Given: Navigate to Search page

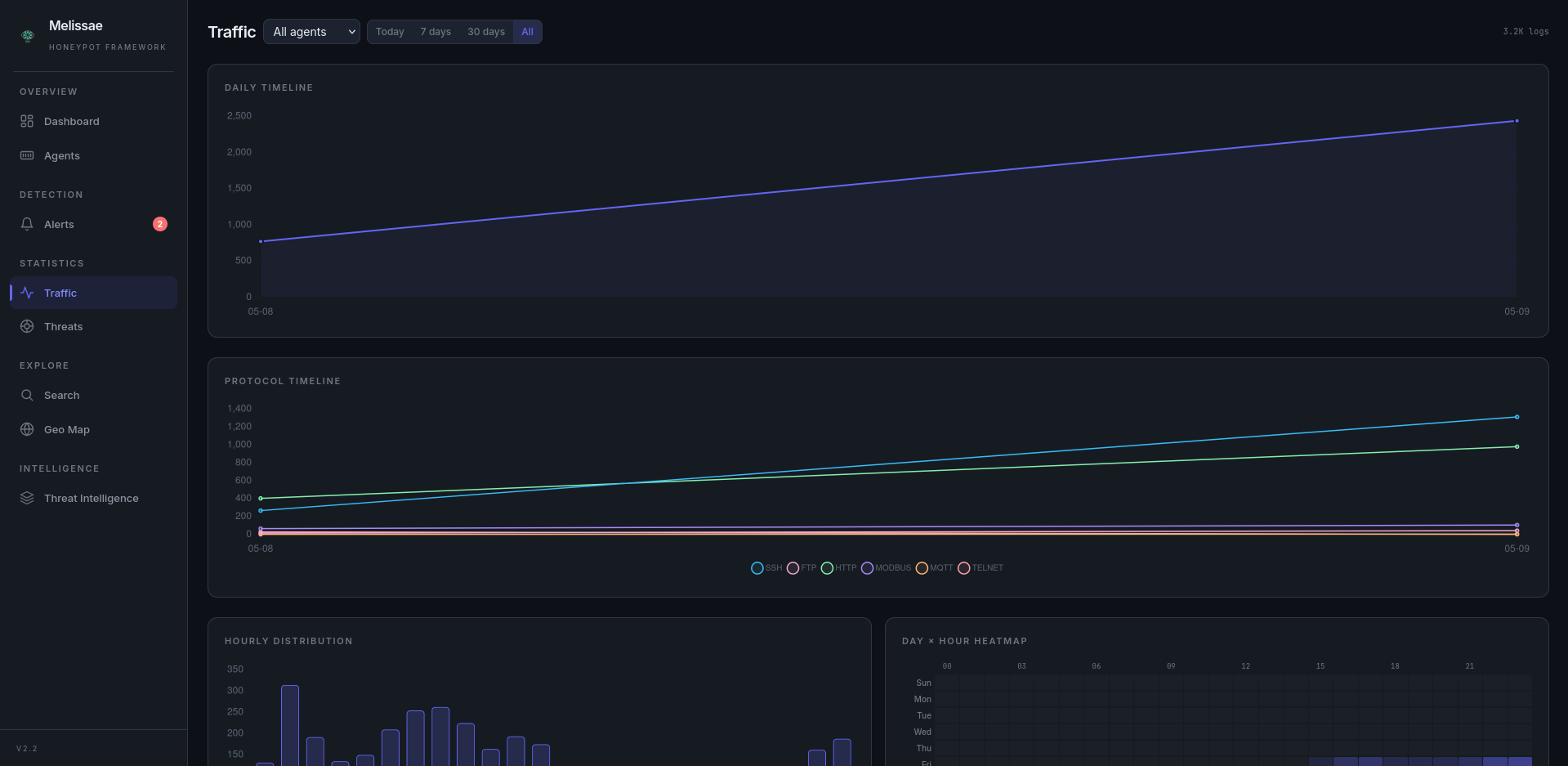Looking at the screenshot, I should (93, 395).
